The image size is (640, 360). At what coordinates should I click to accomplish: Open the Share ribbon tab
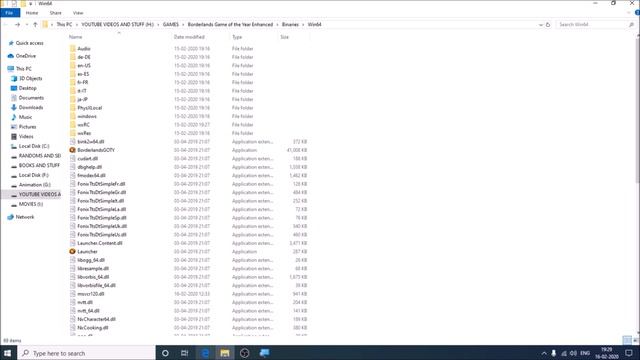(56, 13)
